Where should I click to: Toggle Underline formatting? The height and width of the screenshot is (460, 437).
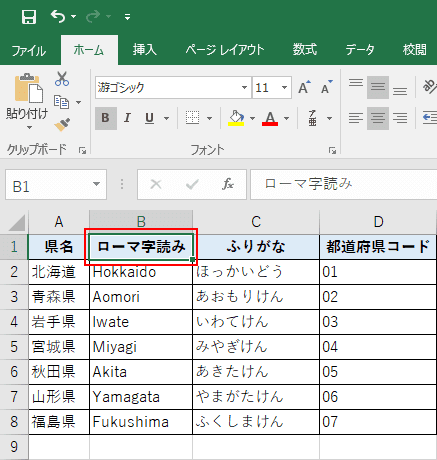(x=150, y=118)
